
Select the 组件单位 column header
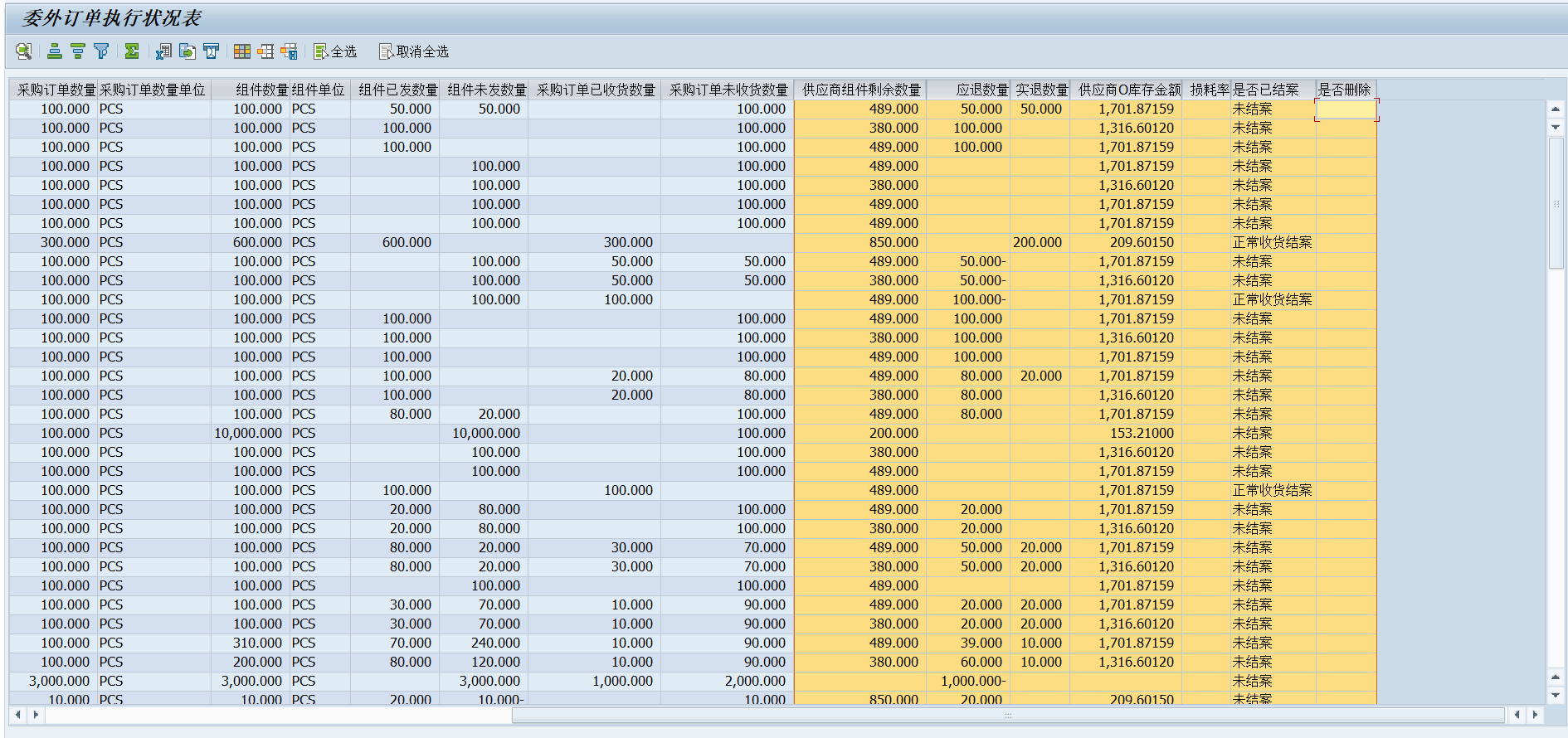point(320,90)
